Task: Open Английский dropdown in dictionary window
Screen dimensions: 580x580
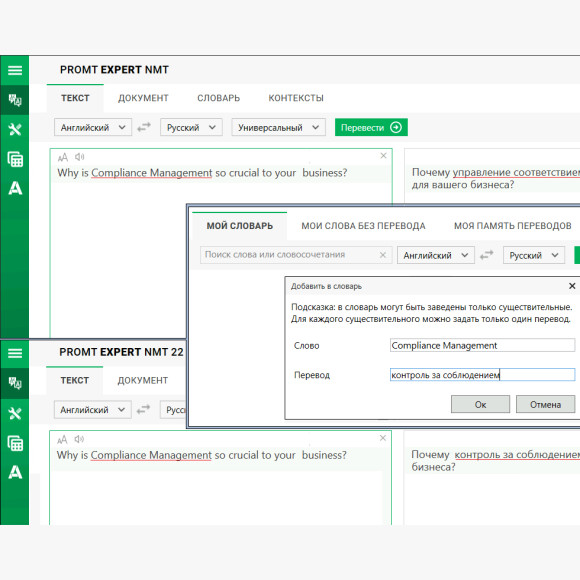Action: click(436, 255)
